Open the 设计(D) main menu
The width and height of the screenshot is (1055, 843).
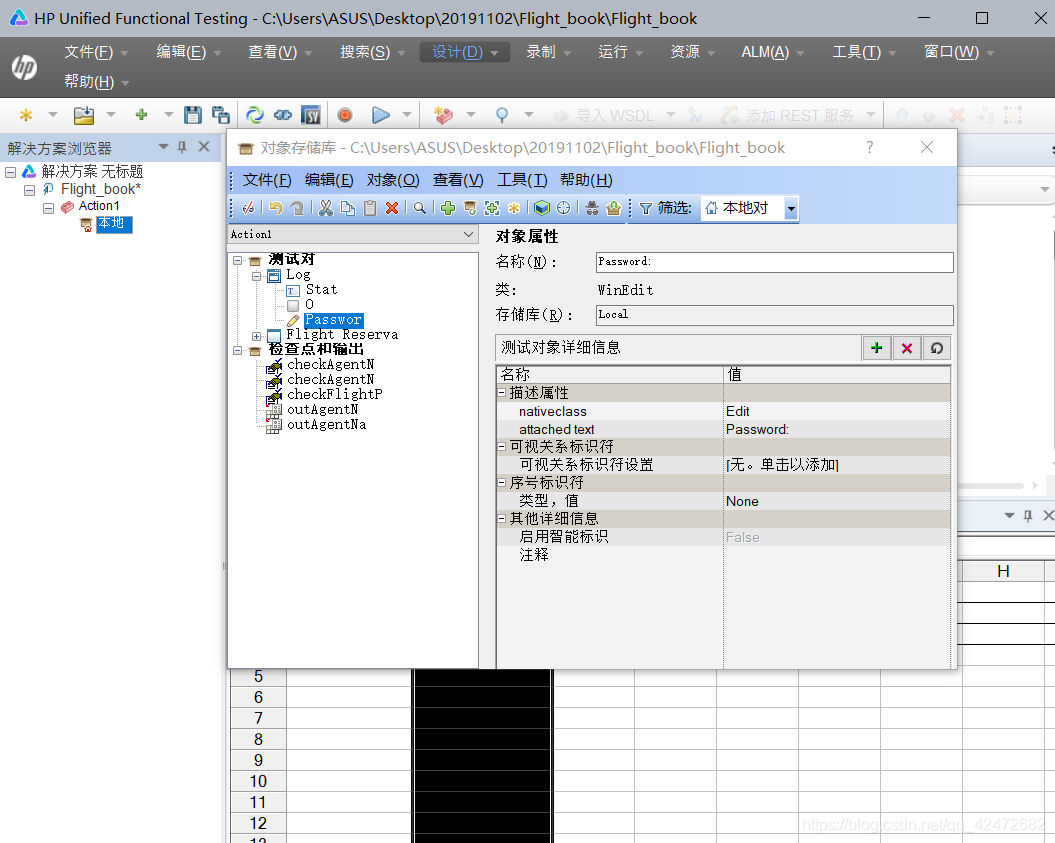(464, 52)
